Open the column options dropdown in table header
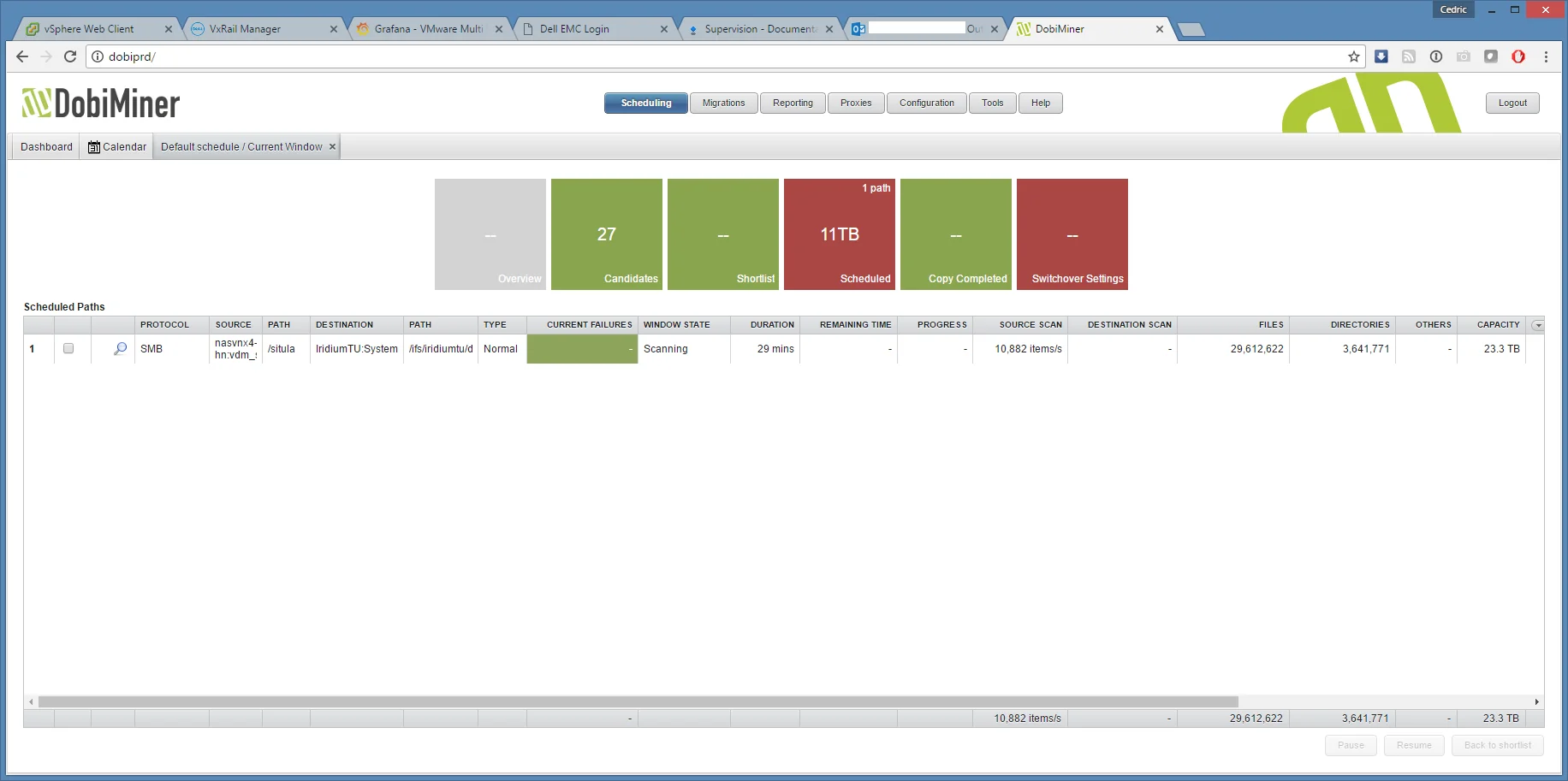 [1538, 325]
